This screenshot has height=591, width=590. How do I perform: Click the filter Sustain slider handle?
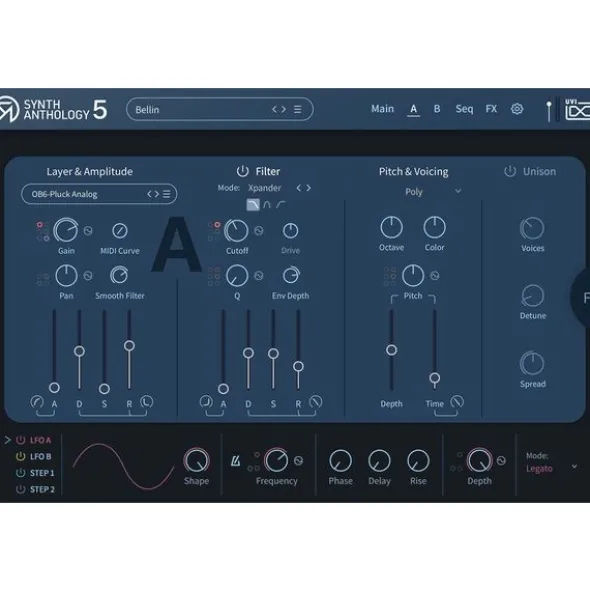point(273,354)
